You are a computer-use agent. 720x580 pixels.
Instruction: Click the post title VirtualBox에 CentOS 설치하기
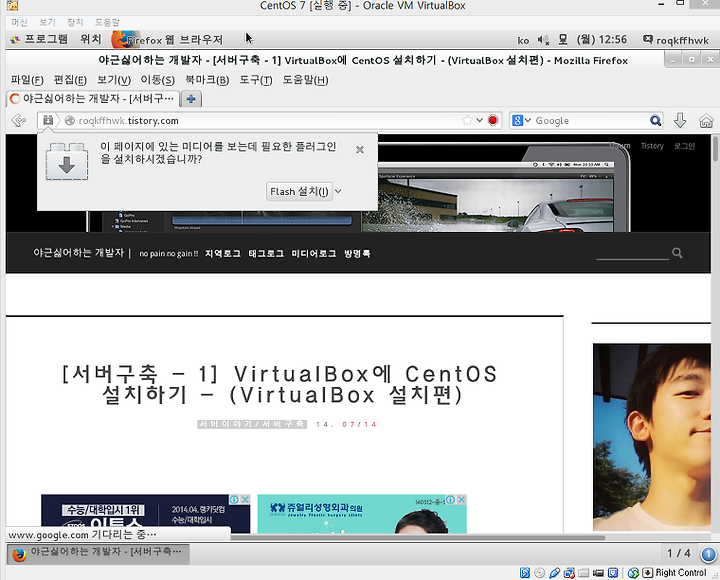[280, 384]
